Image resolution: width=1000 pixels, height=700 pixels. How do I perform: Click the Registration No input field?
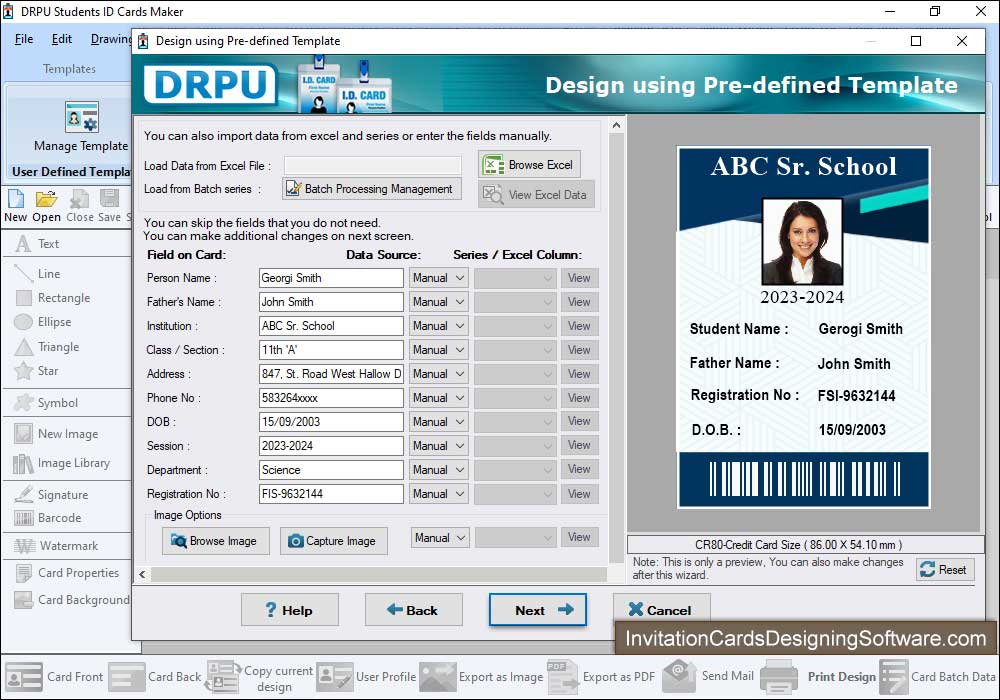pos(331,494)
